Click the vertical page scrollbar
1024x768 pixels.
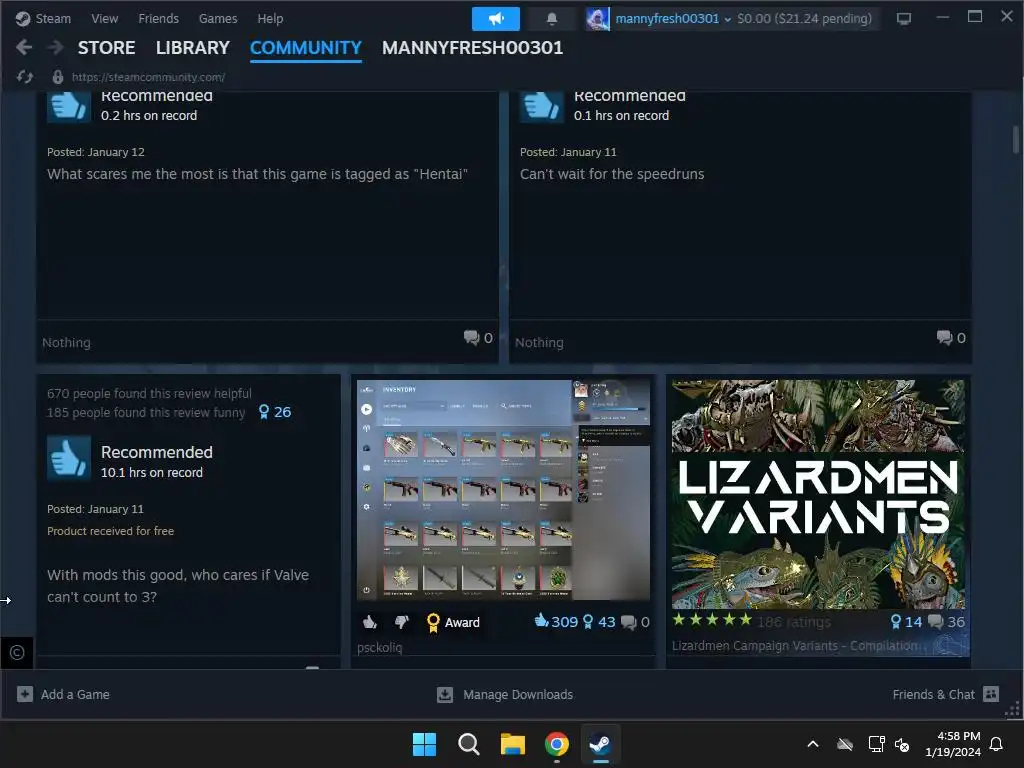tap(1016, 140)
